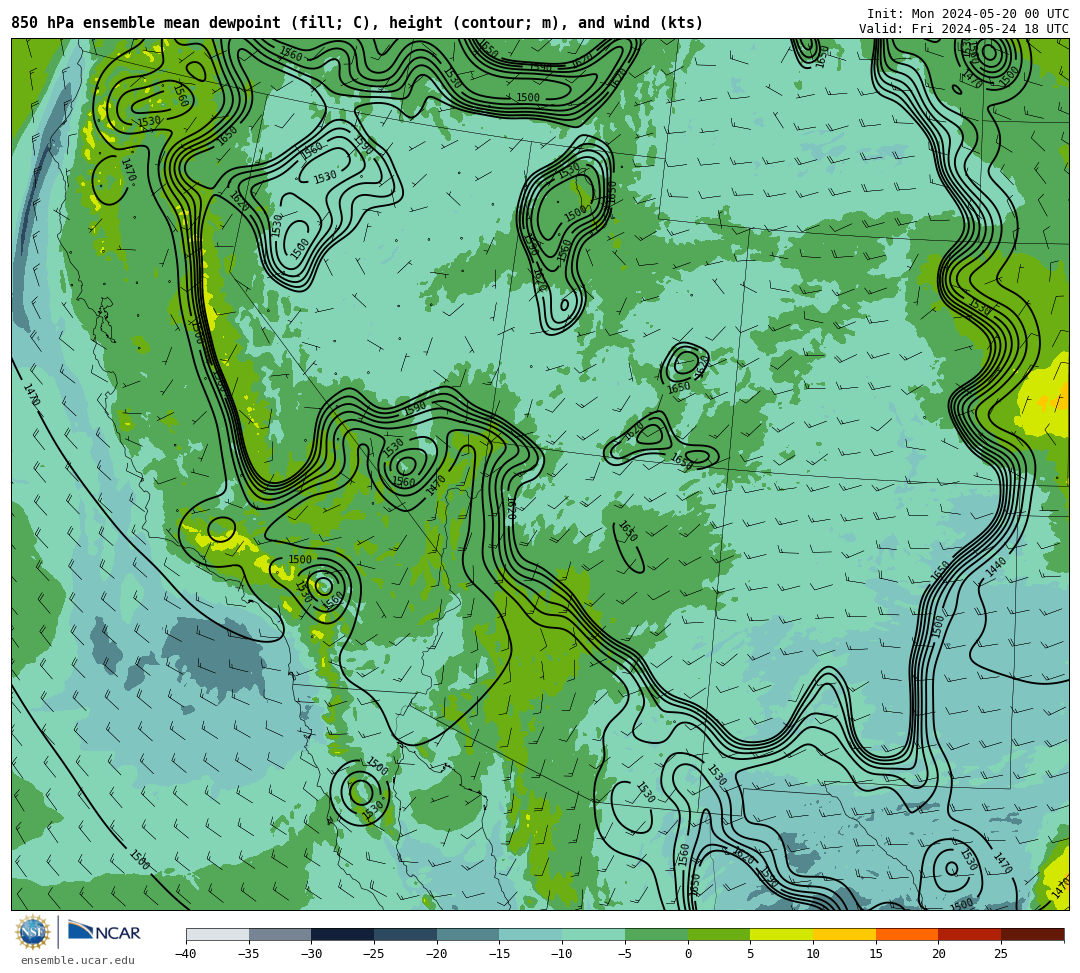The image size is (1080, 973).
Task: Click the -30 colorbar tick label
Action: (x=311, y=954)
